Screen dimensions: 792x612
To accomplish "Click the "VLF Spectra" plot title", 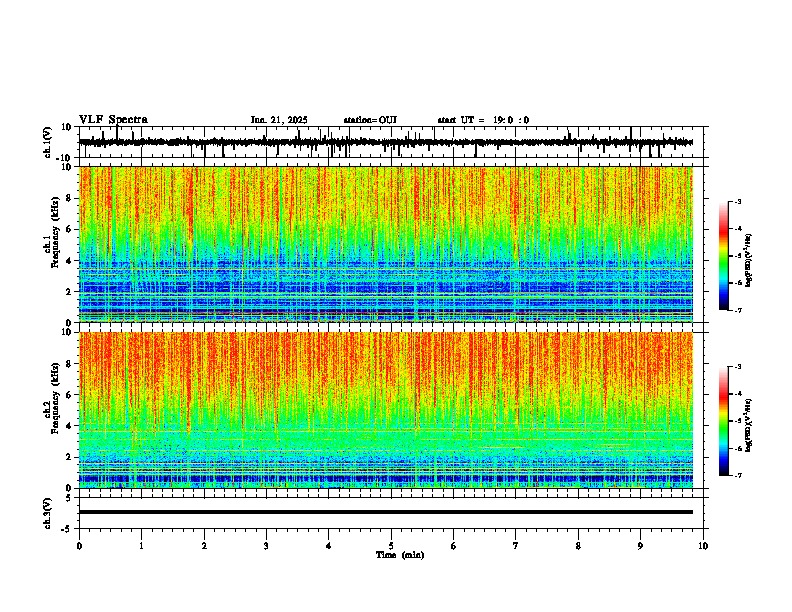I will click(x=113, y=120).
